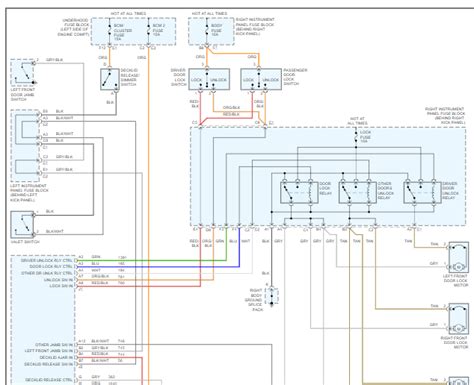Select the OTHER DOORS UNLOCK RELAY text label

click(x=386, y=191)
